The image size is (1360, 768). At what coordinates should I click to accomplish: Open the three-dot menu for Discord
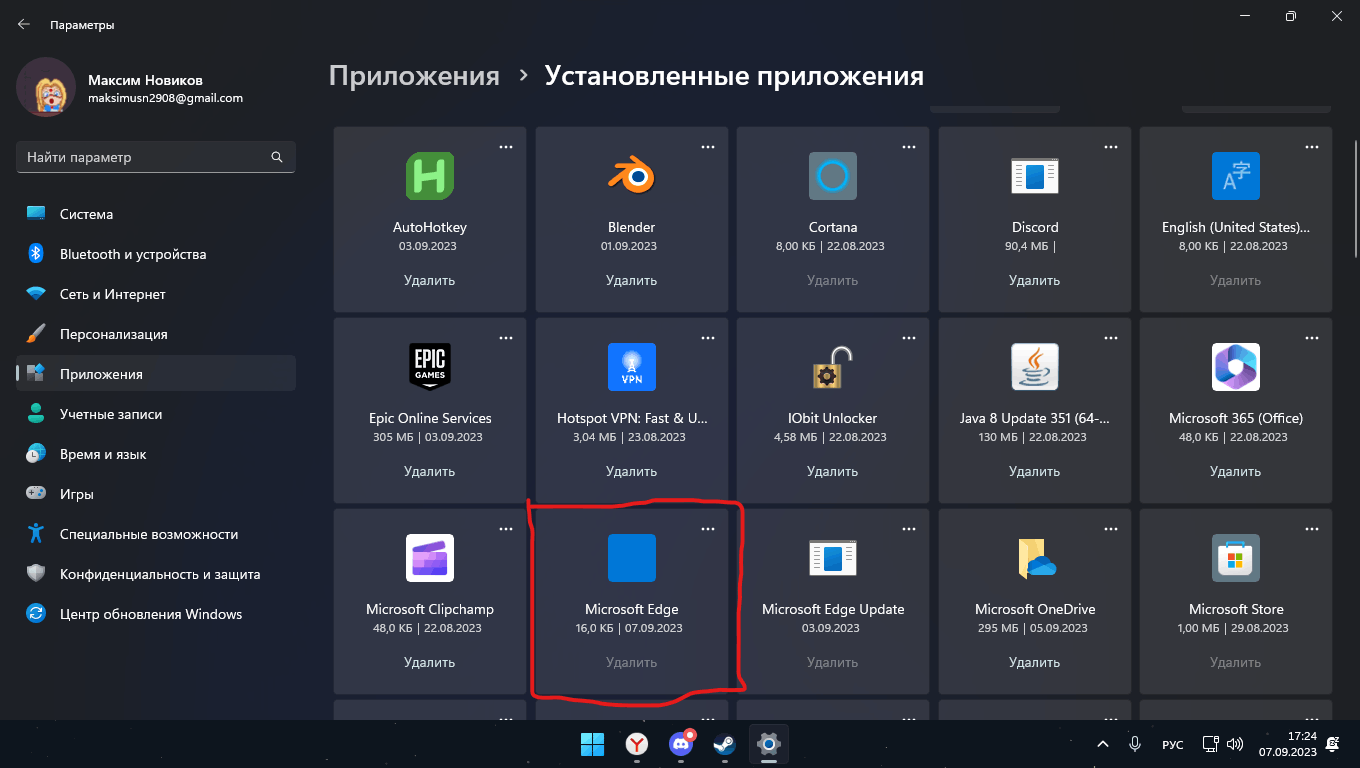[x=1111, y=146]
